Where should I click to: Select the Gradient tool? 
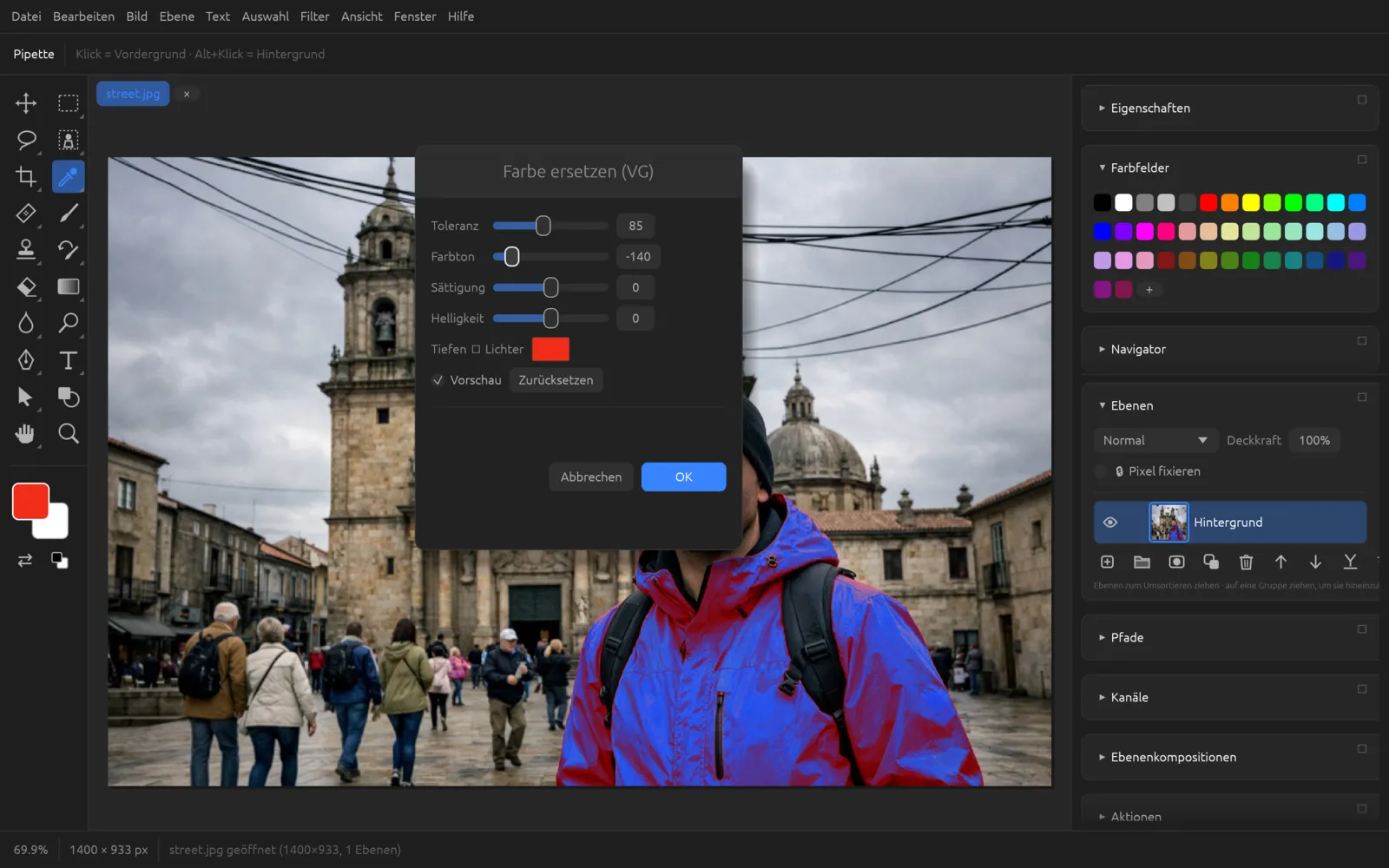pyautogui.click(x=69, y=286)
